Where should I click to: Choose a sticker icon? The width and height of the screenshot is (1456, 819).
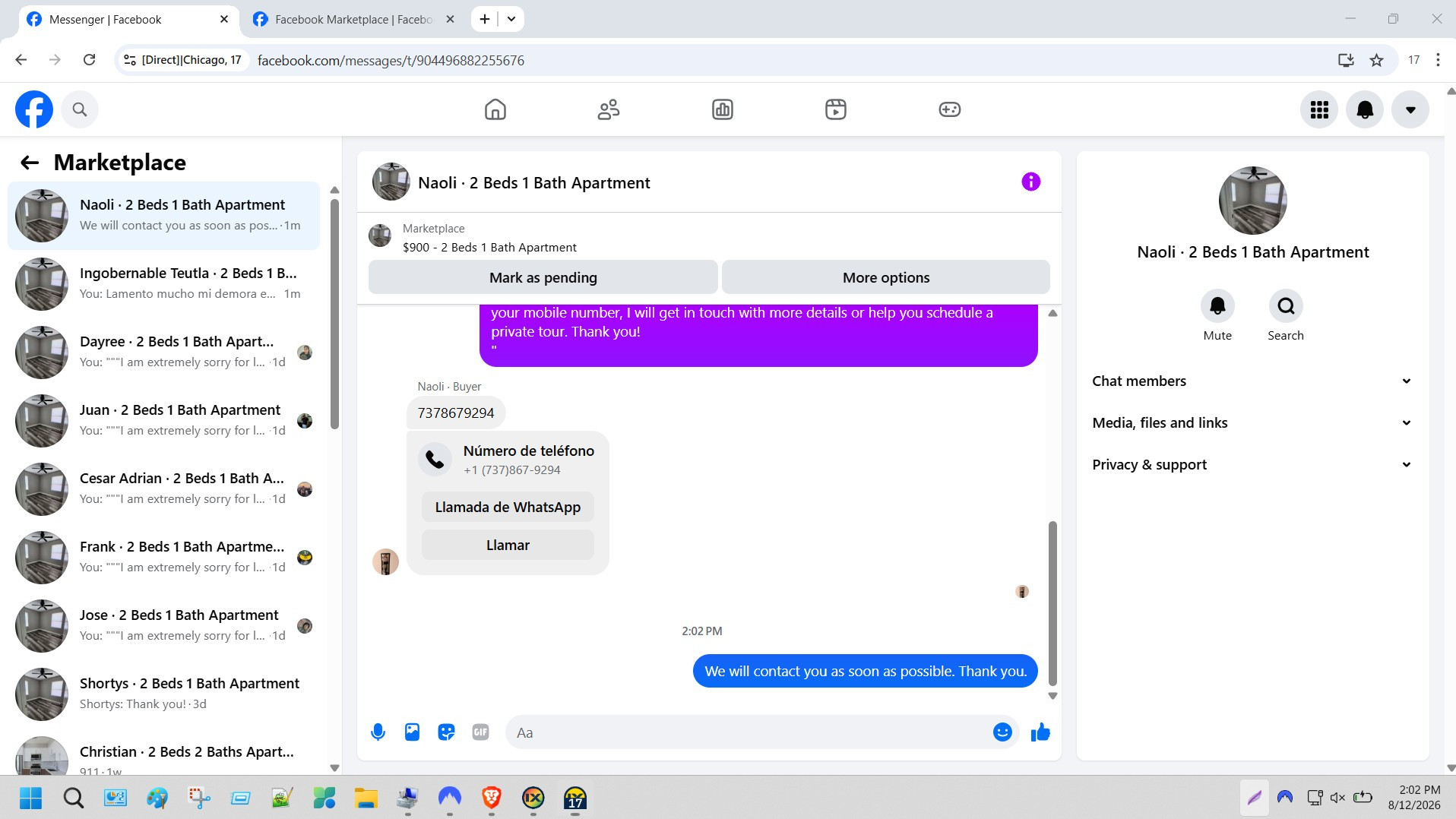coord(446,732)
